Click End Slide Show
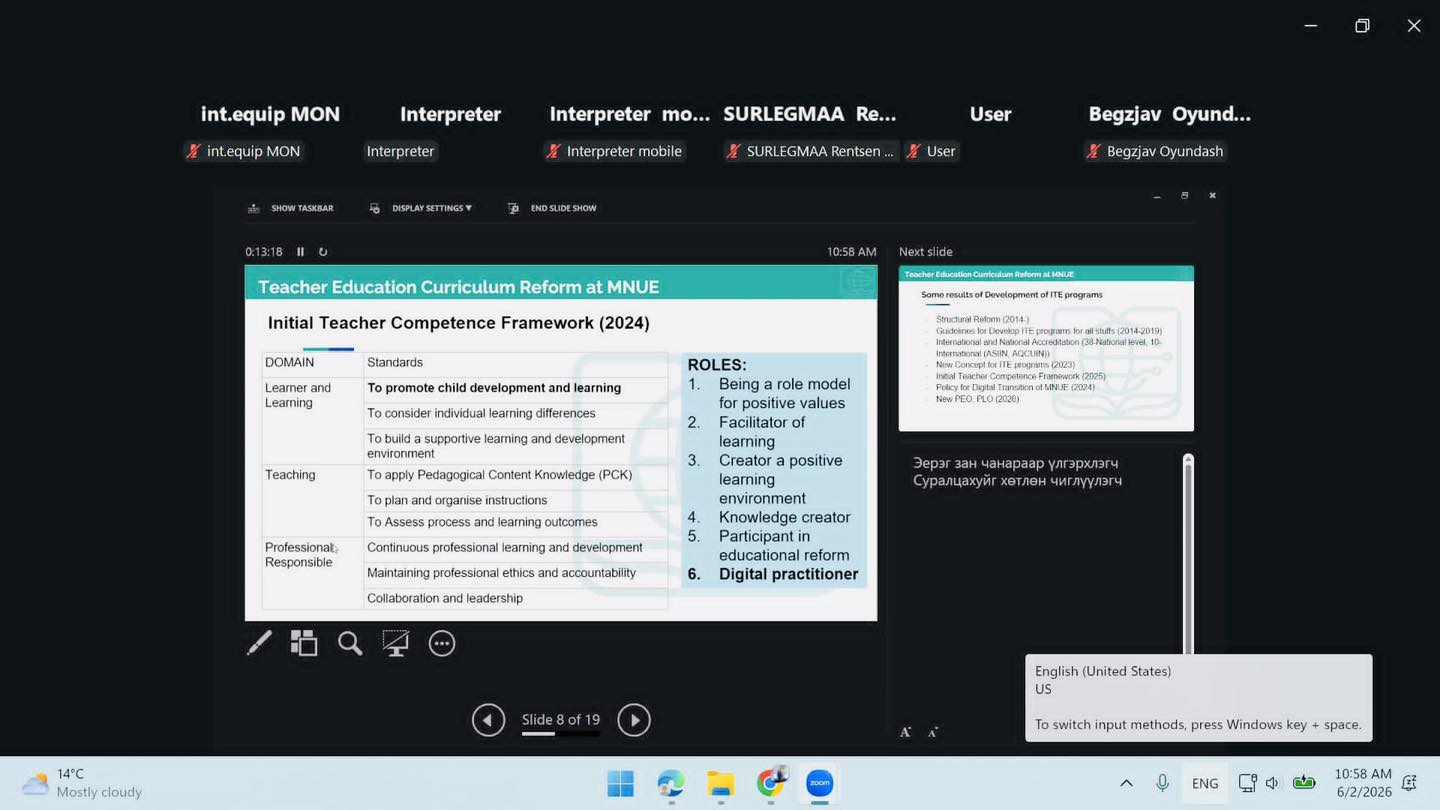 [x=552, y=208]
